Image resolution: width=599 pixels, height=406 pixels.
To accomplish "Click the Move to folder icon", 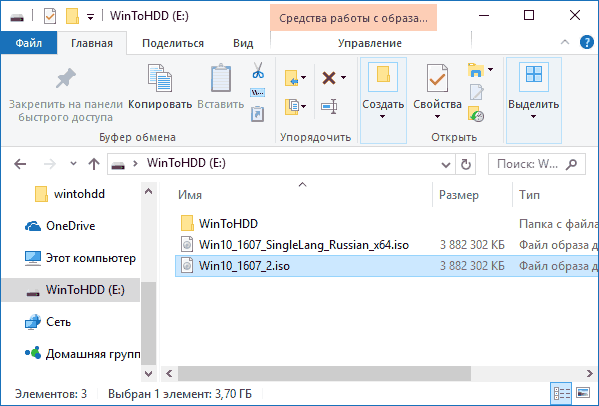I will click(291, 78).
